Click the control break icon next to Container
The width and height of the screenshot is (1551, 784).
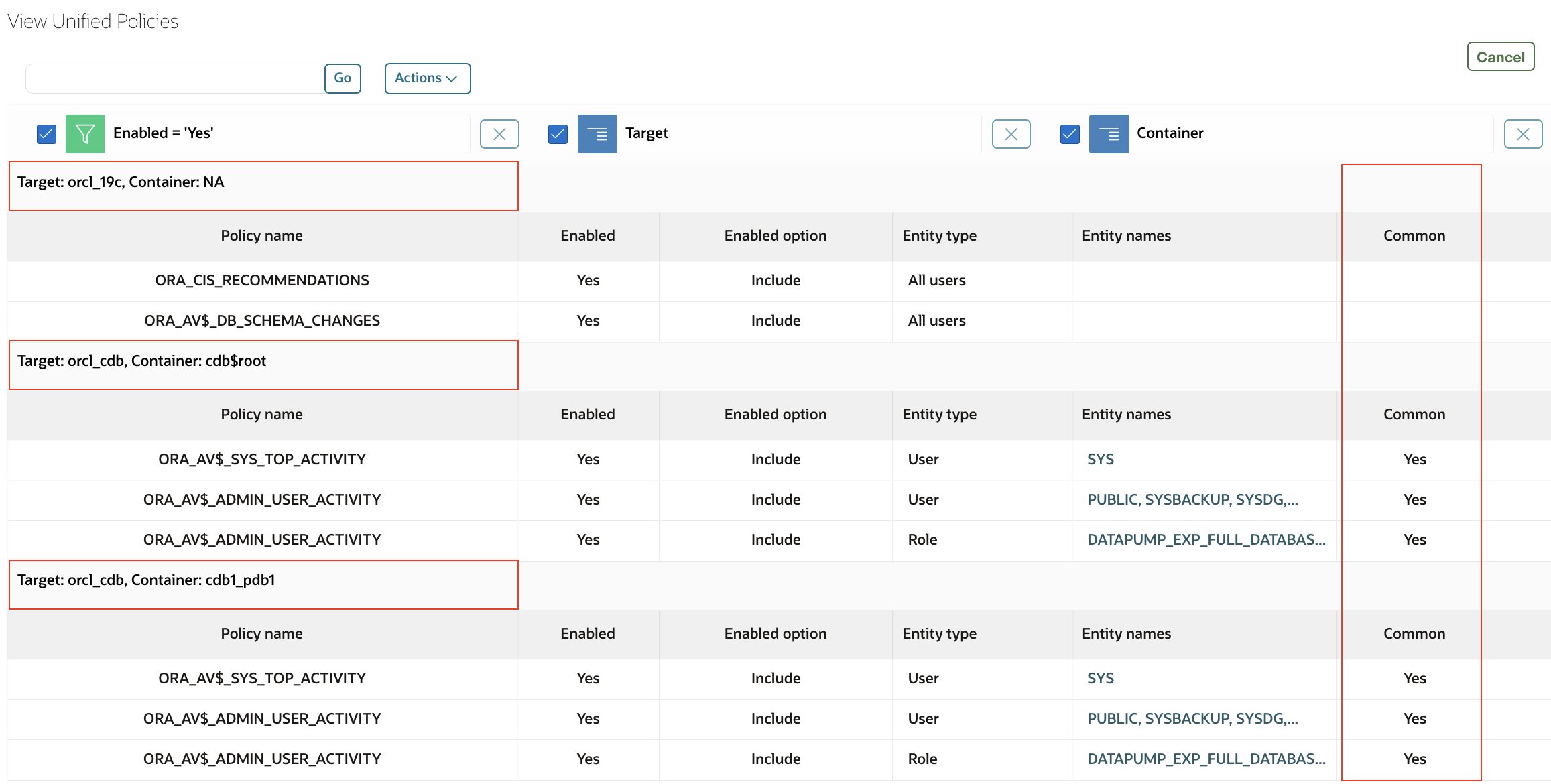[1108, 133]
